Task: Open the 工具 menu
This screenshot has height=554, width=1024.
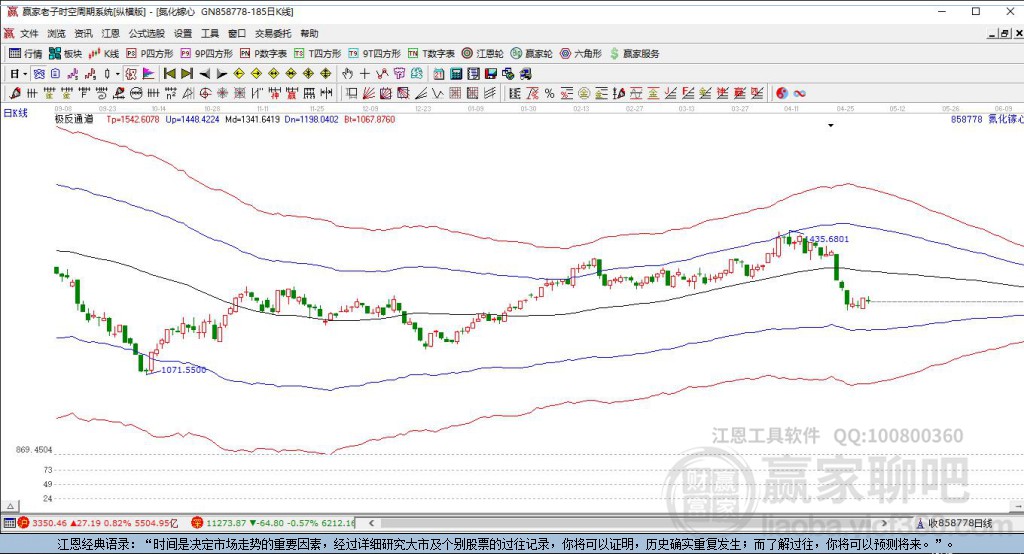Action: [210, 33]
